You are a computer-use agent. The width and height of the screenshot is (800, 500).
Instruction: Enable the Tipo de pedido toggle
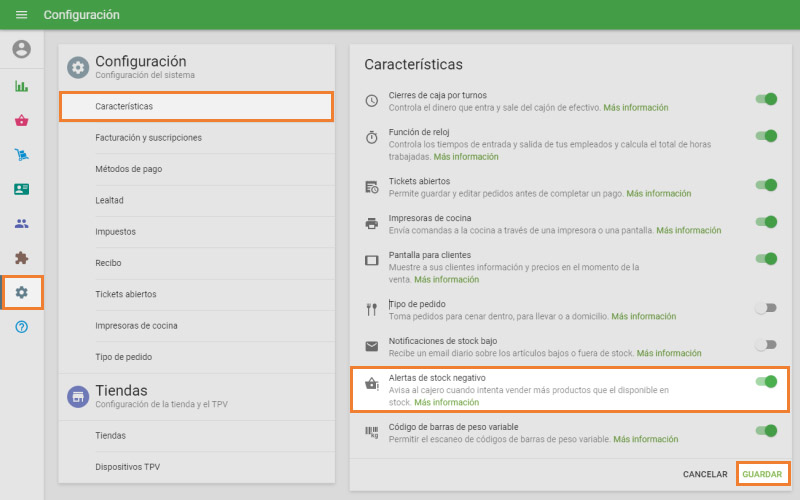coord(766,309)
